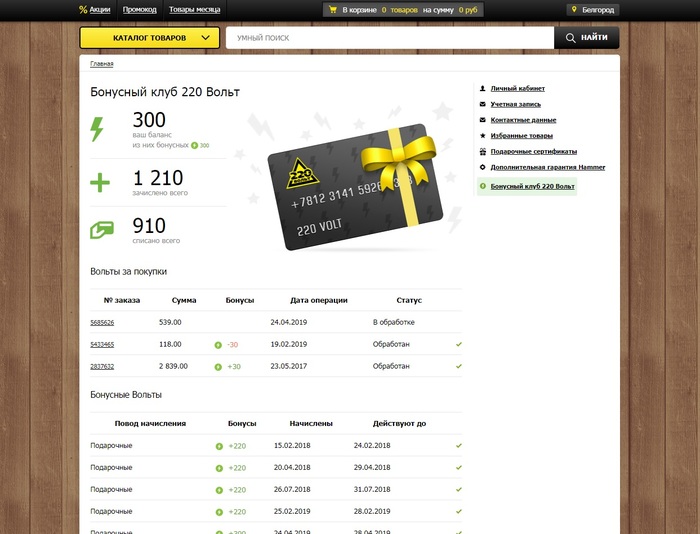The image size is (700, 534).
Task: Click checkmark in the 15.02.2018 bonus row
Action: (x=458, y=445)
